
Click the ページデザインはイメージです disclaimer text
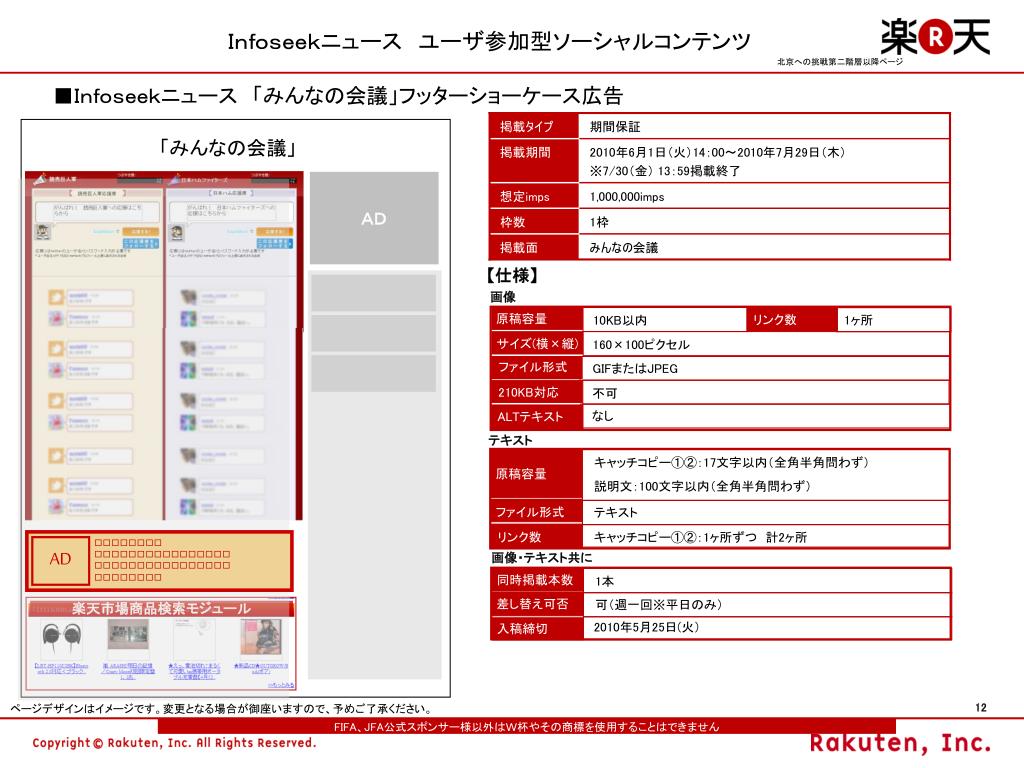[221, 709]
